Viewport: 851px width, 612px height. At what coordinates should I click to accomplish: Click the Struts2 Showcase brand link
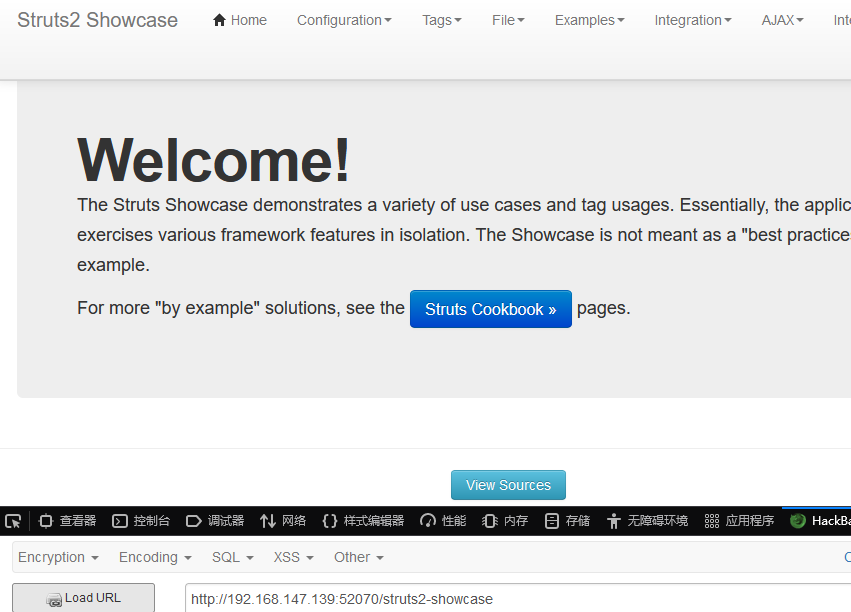click(98, 20)
